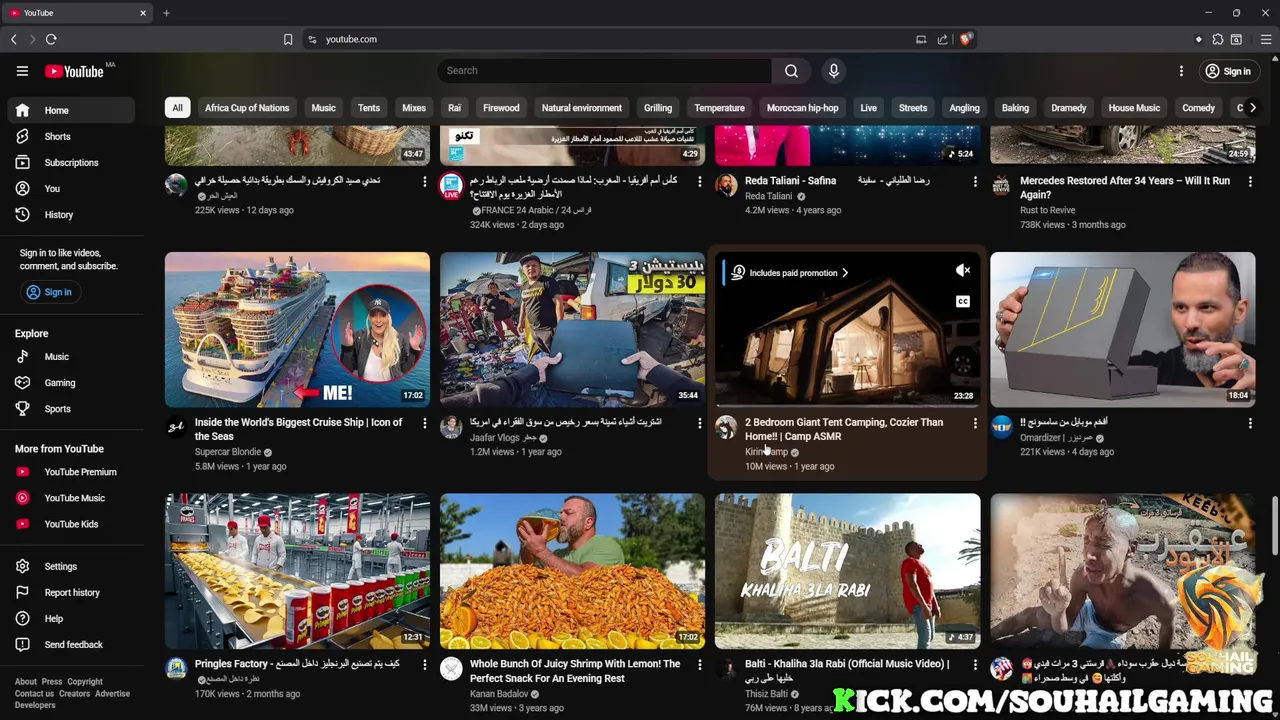Open Gaming under Explore
Image resolution: width=1280 pixels, height=720 pixels.
pyautogui.click(x=71, y=382)
